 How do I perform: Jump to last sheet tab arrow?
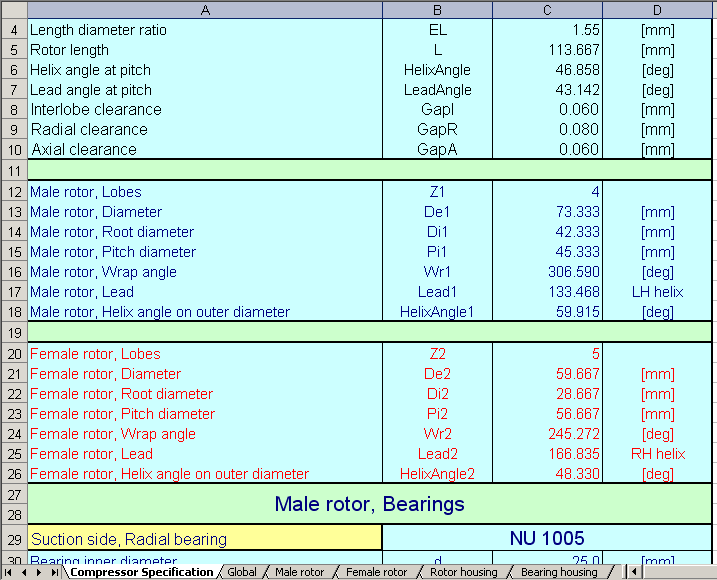54,572
